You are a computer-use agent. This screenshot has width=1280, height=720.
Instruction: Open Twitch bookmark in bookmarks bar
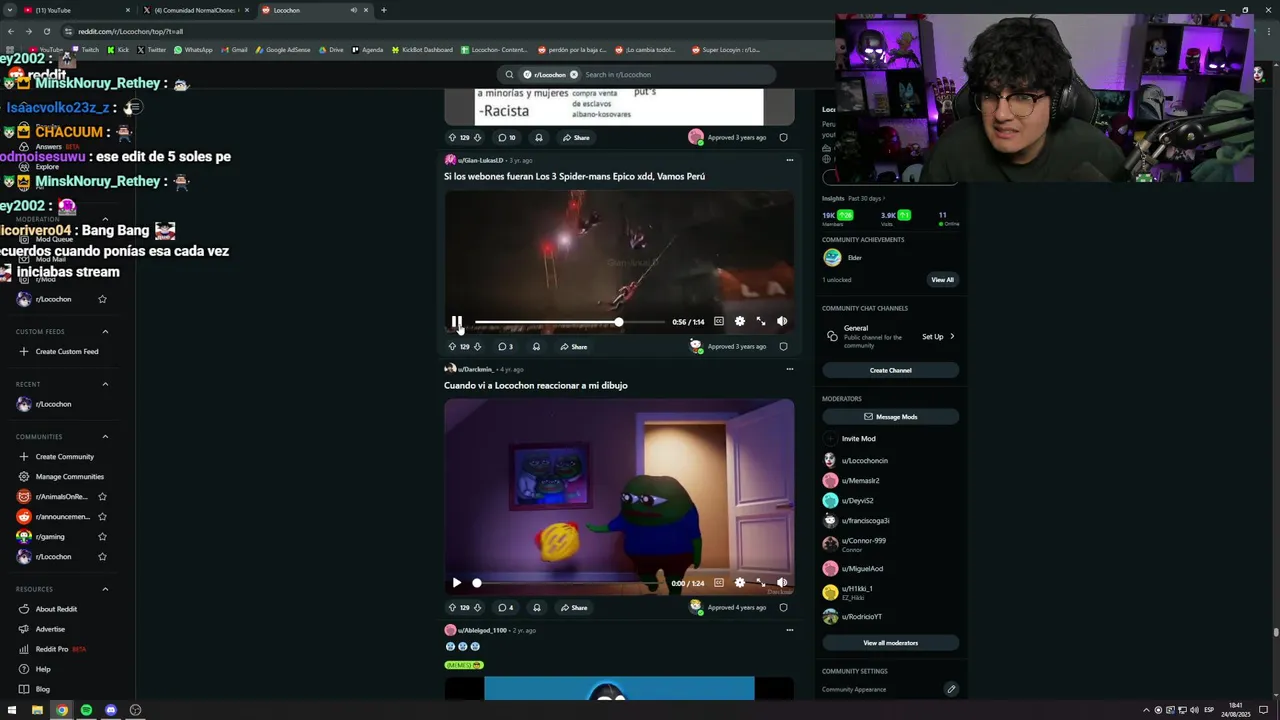tap(85, 50)
